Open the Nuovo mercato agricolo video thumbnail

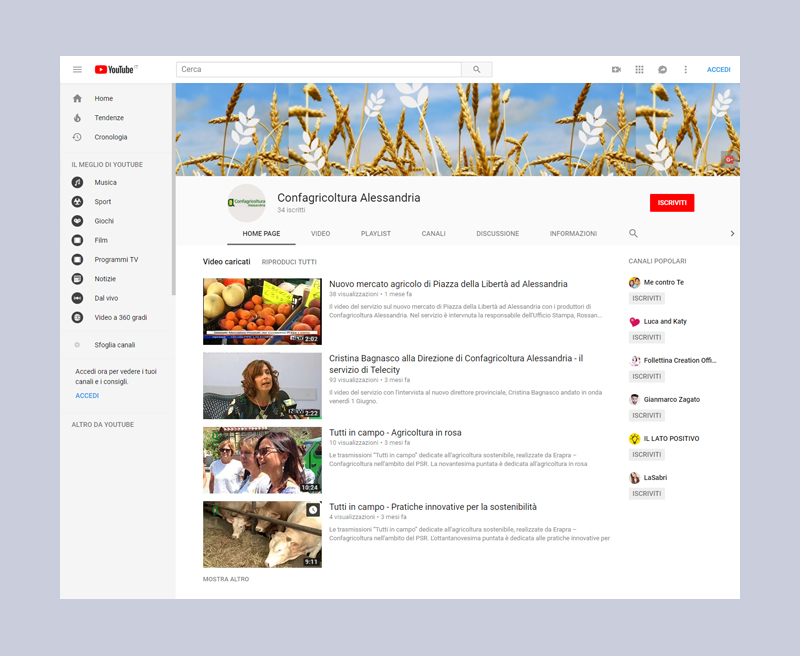tap(262, 312)
